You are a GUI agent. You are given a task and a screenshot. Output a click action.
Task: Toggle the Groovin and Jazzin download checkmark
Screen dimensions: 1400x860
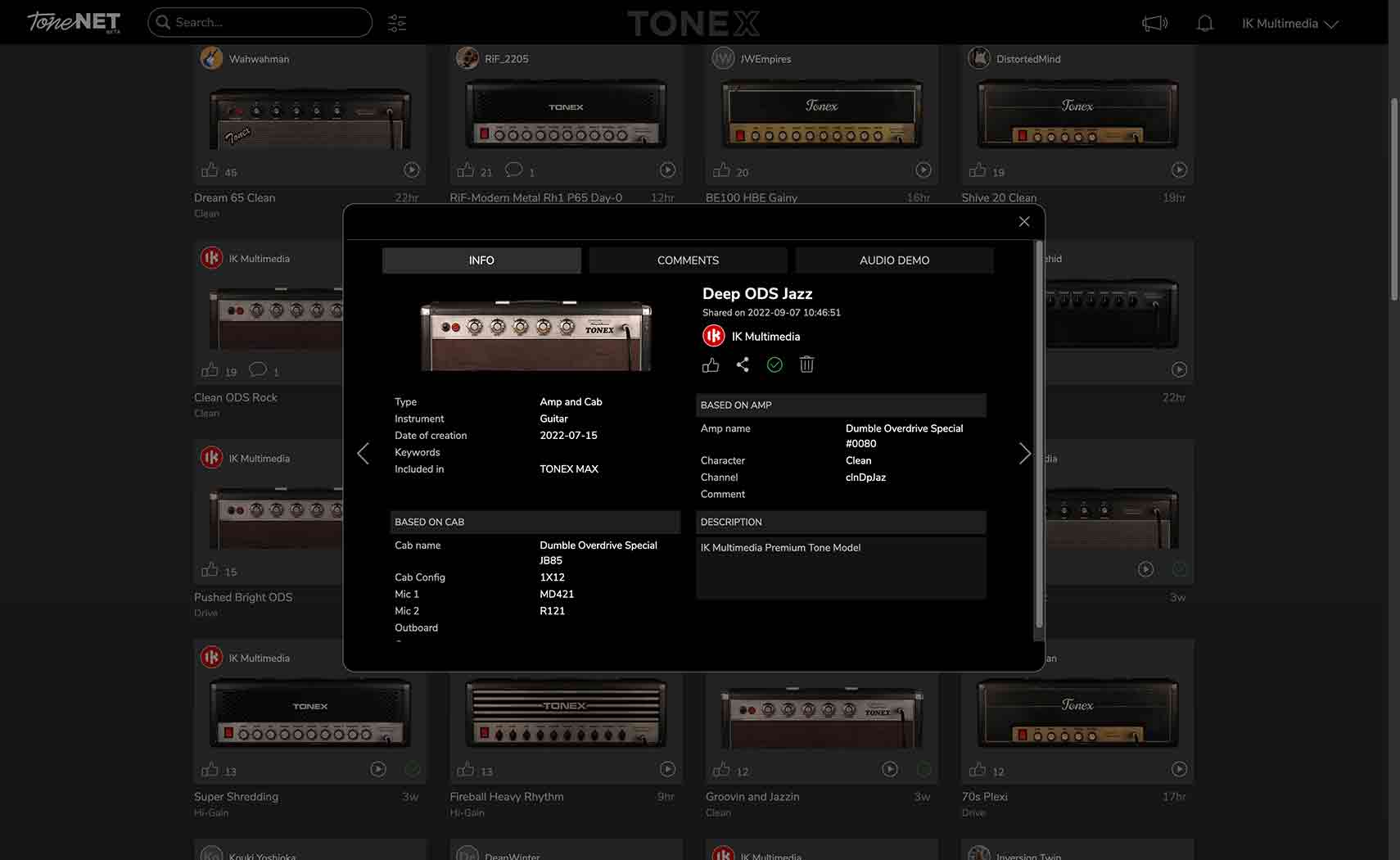[924, 769]
